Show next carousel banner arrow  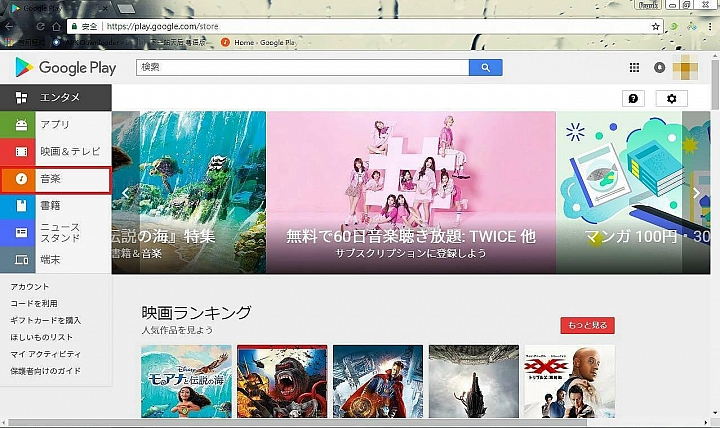pos(696,193)
